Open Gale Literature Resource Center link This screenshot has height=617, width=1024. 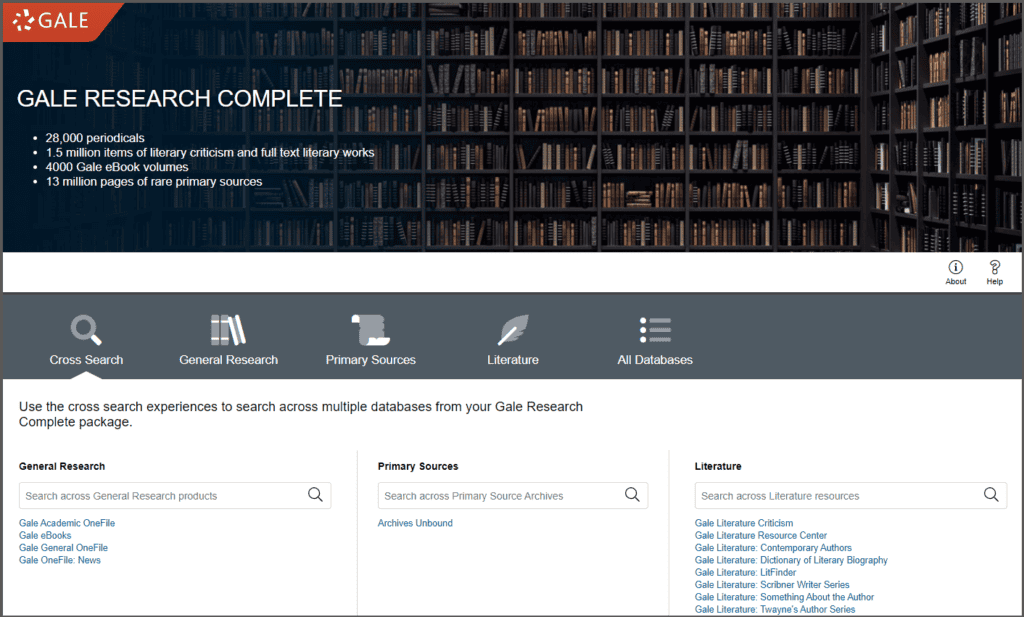coord(760,536)
